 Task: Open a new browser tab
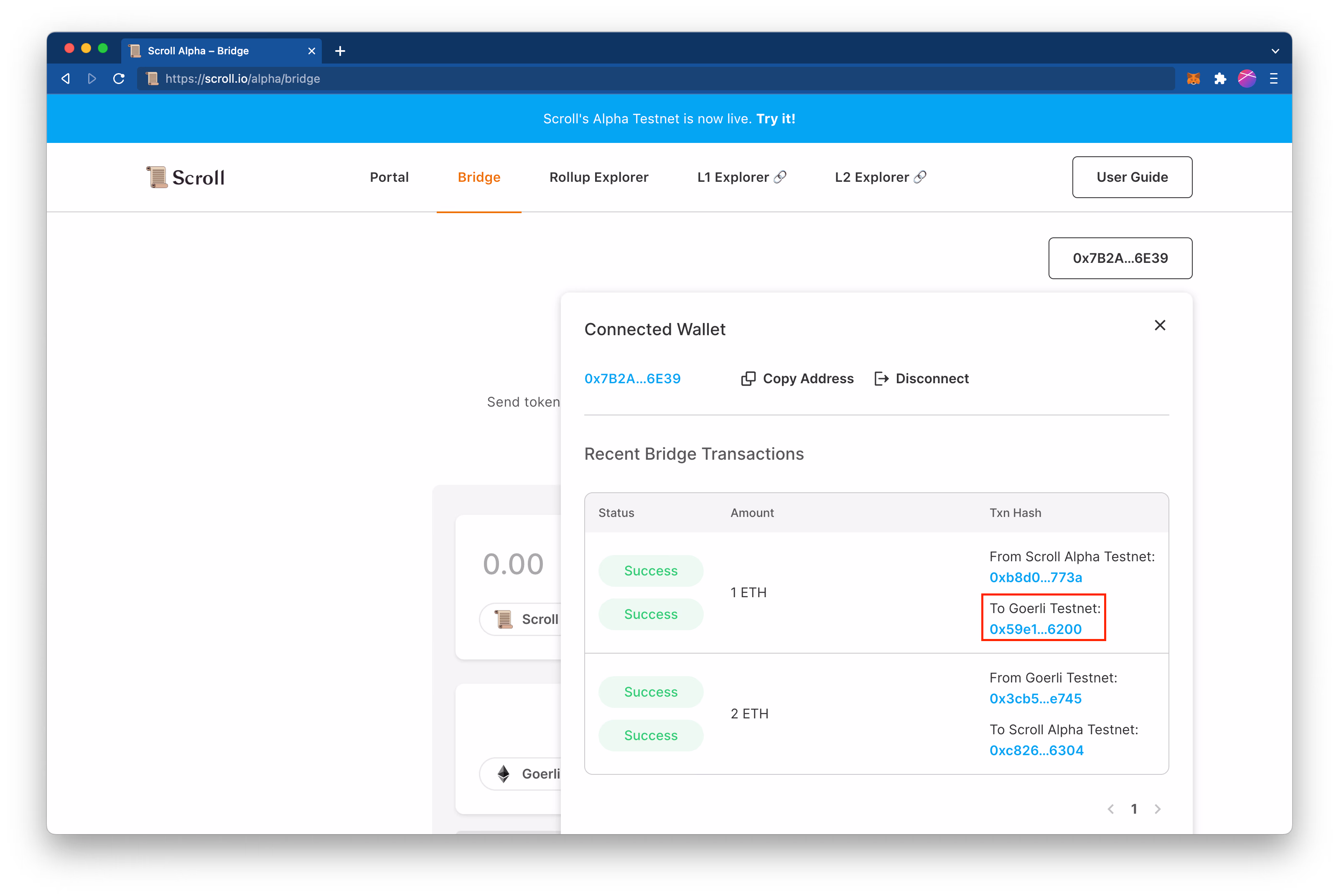coord(340,51)
